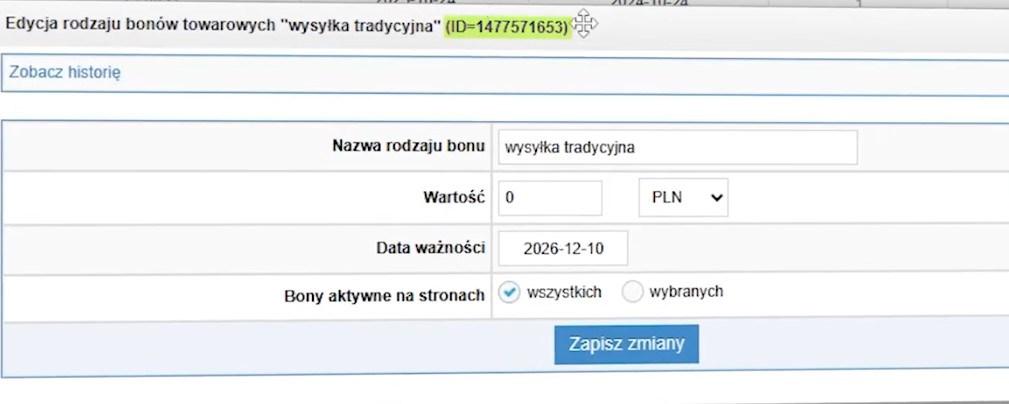The image size is (1009, 404).
Task: Click the highlighted ID=1477571653 text
Action: click(507, 25)
